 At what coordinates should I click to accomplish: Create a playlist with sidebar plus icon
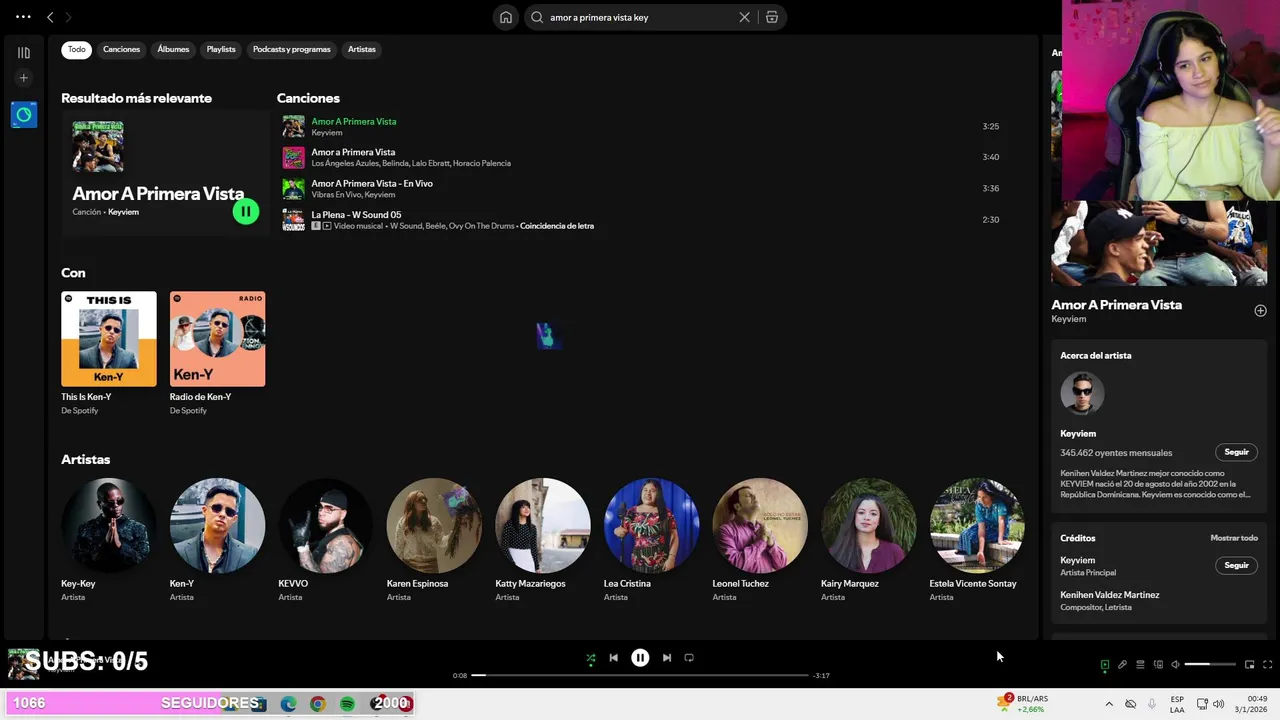coord(24,78)
